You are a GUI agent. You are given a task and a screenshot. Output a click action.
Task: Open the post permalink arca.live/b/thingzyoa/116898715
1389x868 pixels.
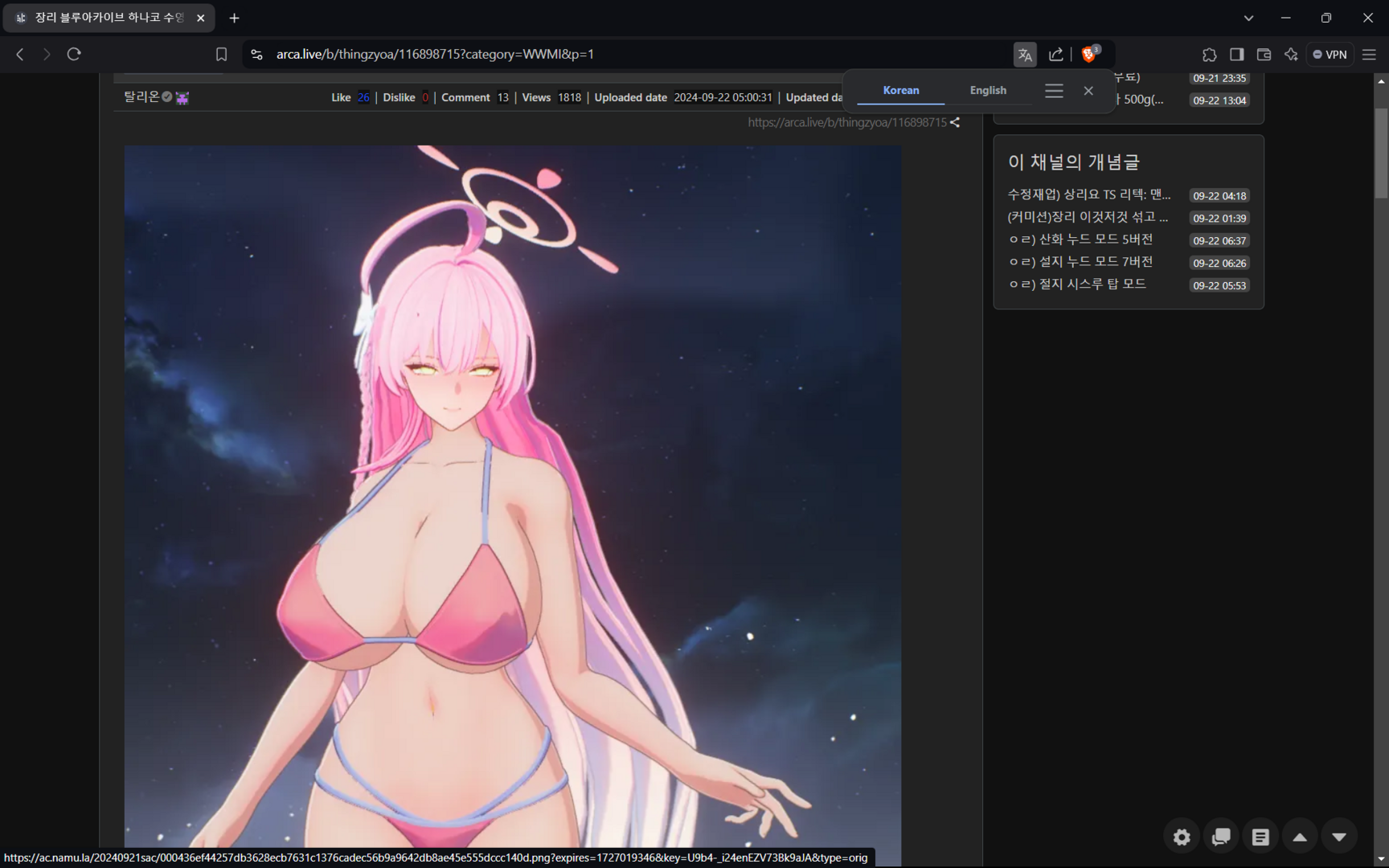[847, 122]
